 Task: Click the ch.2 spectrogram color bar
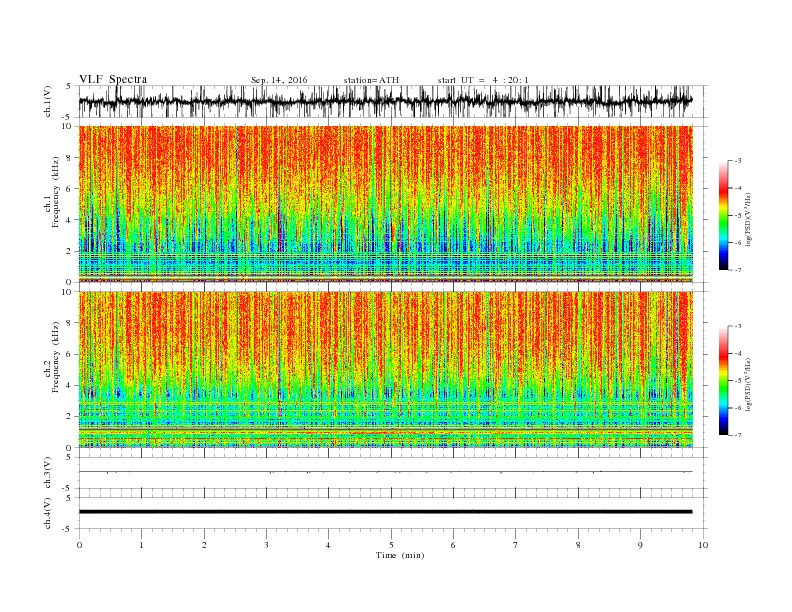(723, 381)
